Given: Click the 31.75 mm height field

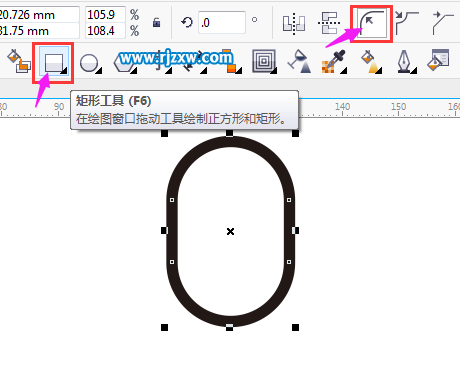Looking at the screenshot, I should pyautogui.click(x=39, y=31).
